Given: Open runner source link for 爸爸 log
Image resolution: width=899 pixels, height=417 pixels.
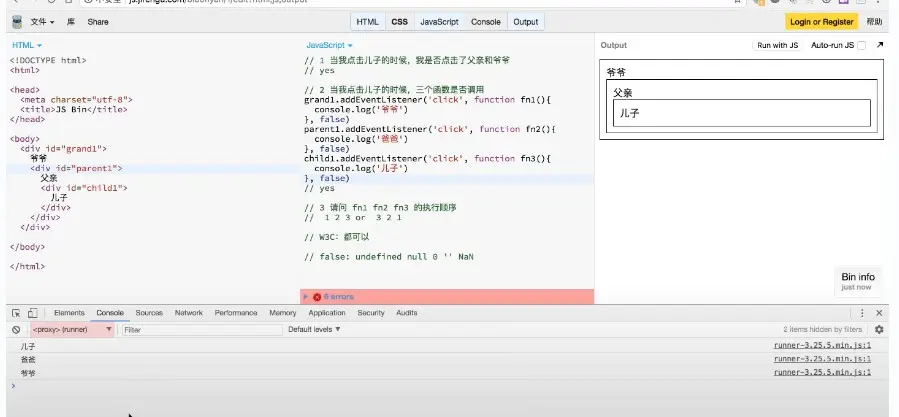Looking at the screenshot, I should [x=822, y=359].
